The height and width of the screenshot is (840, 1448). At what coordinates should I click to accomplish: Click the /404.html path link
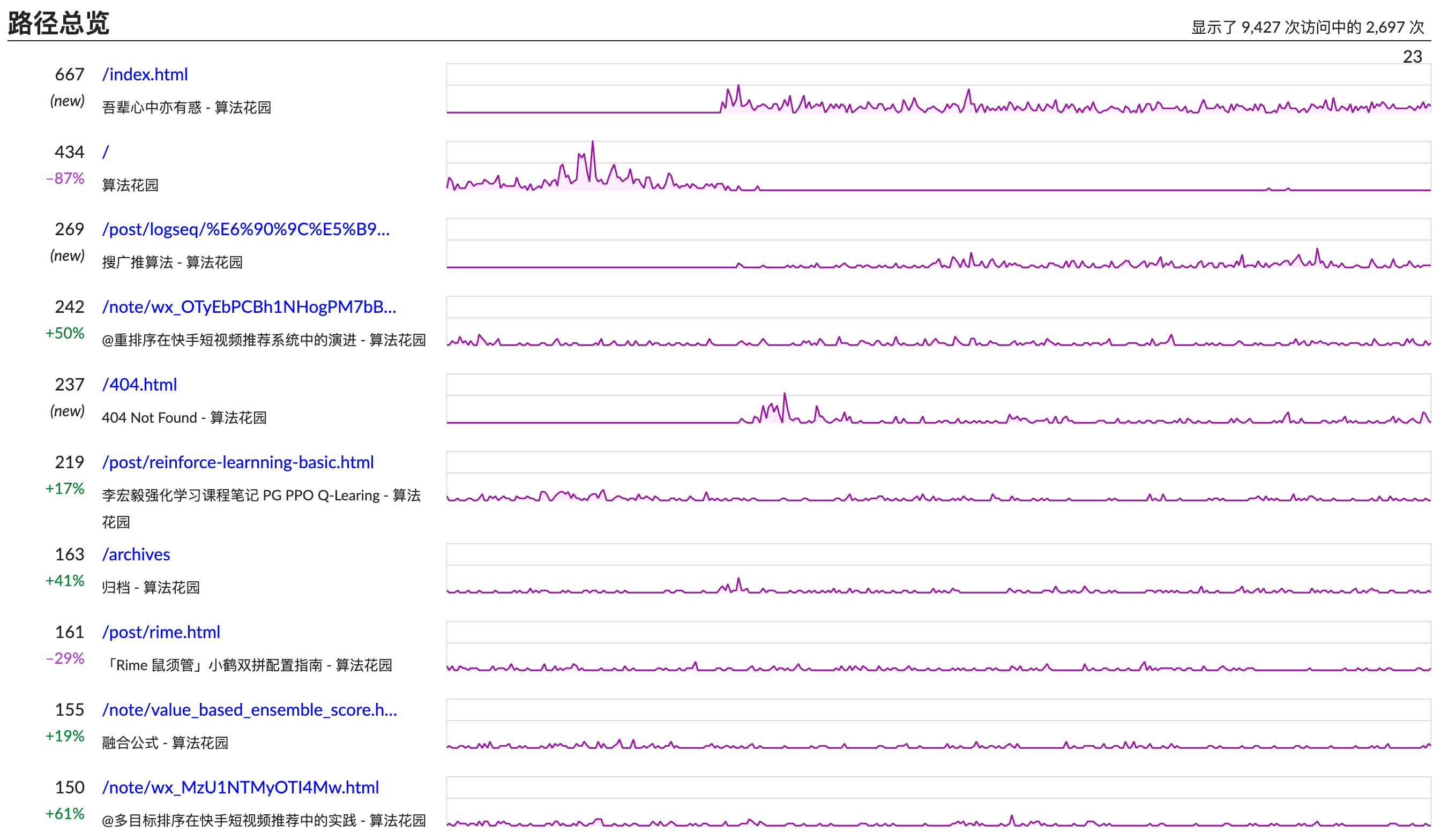(x=140, y=385)
